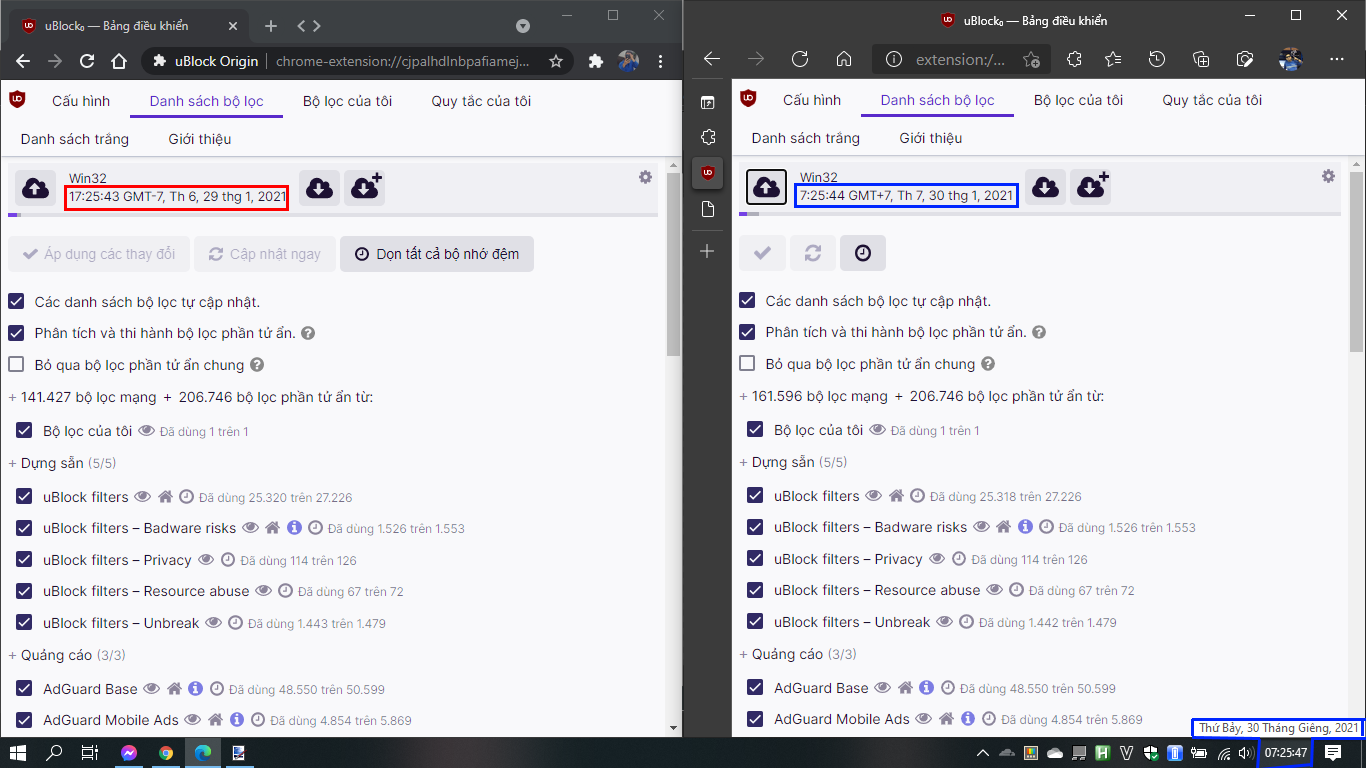Click clock icon of uBlock filters – Privacy in Chrome

(227, 560)
